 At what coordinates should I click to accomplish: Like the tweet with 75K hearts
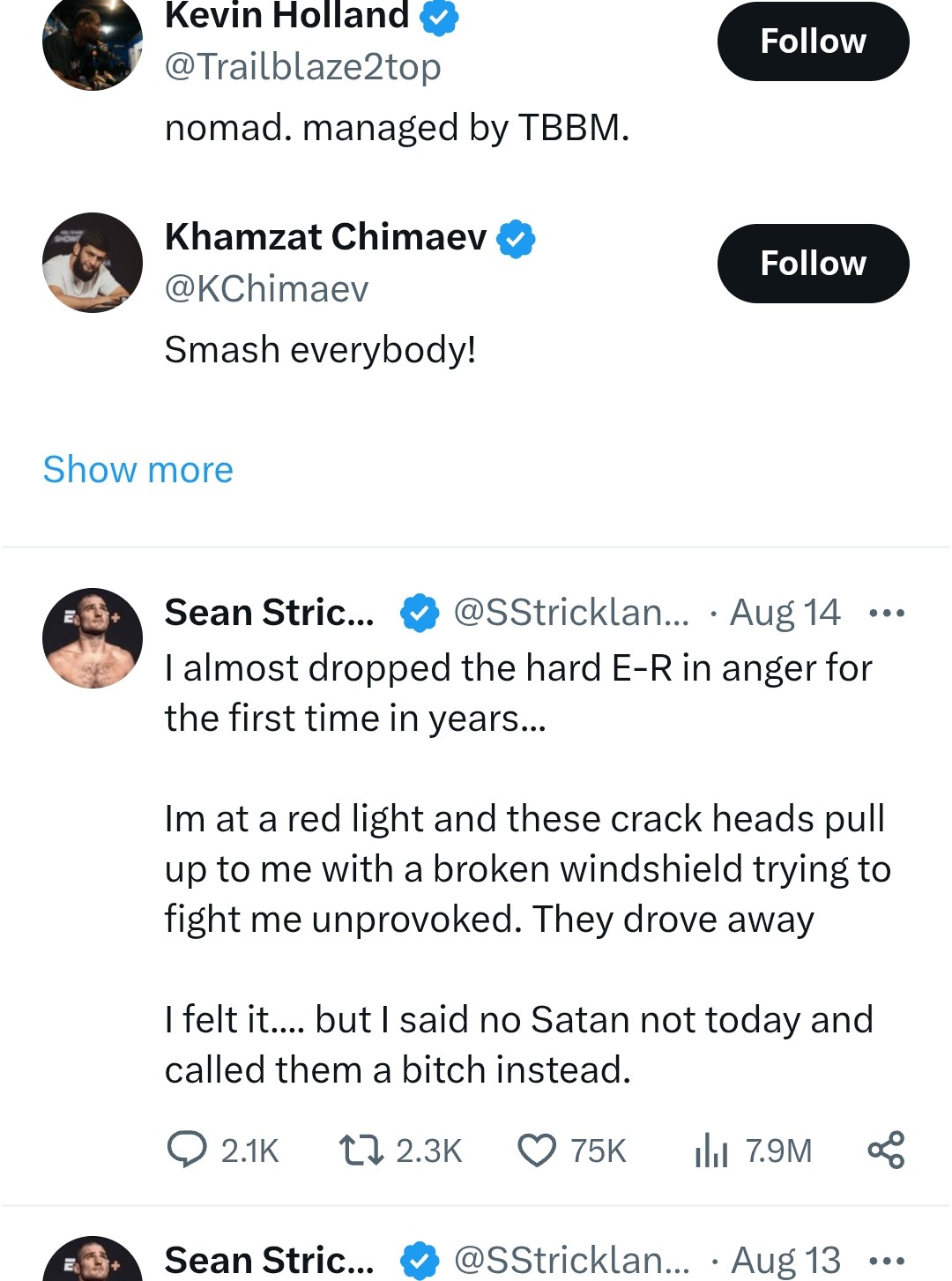[x=537, y=1150]
